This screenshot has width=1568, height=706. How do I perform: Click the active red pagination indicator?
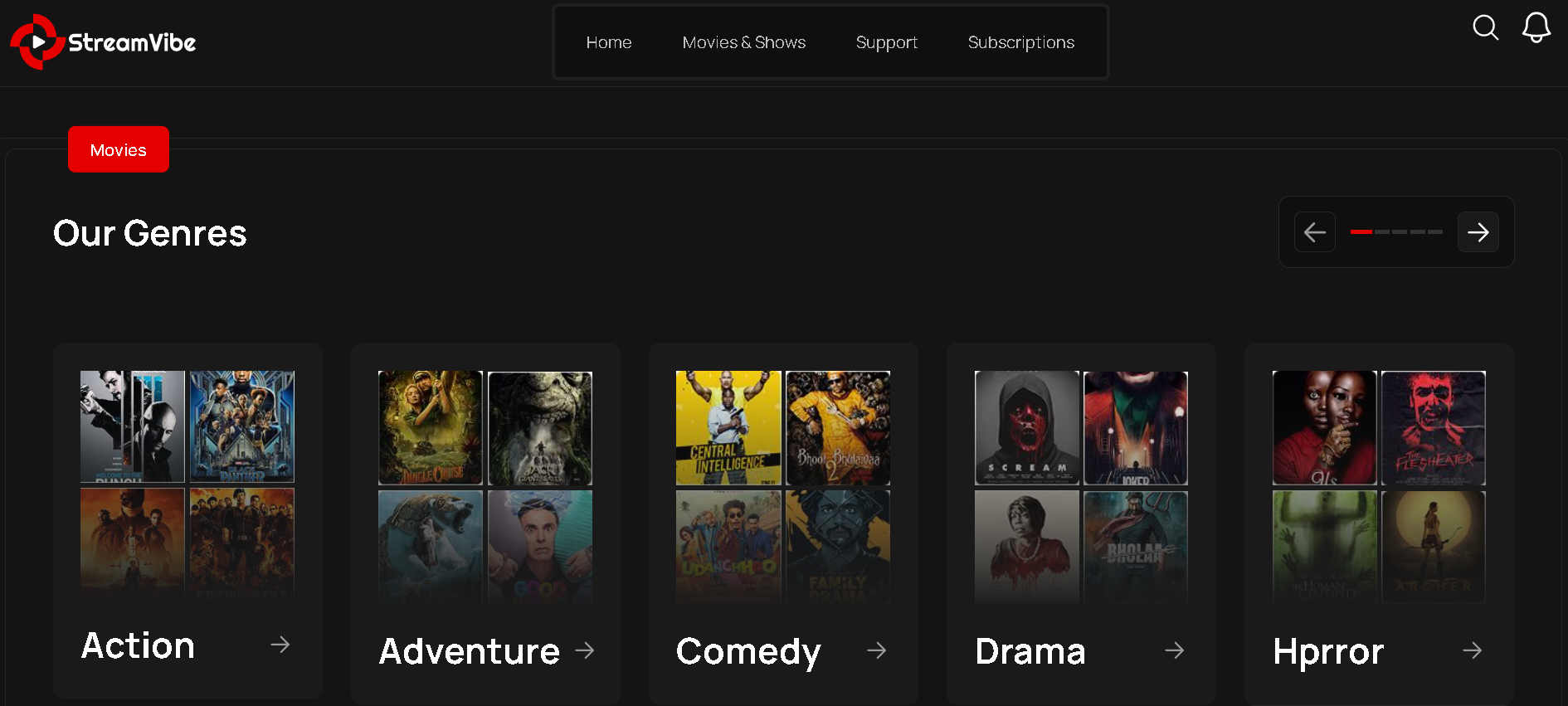(x=1361, y=231)
